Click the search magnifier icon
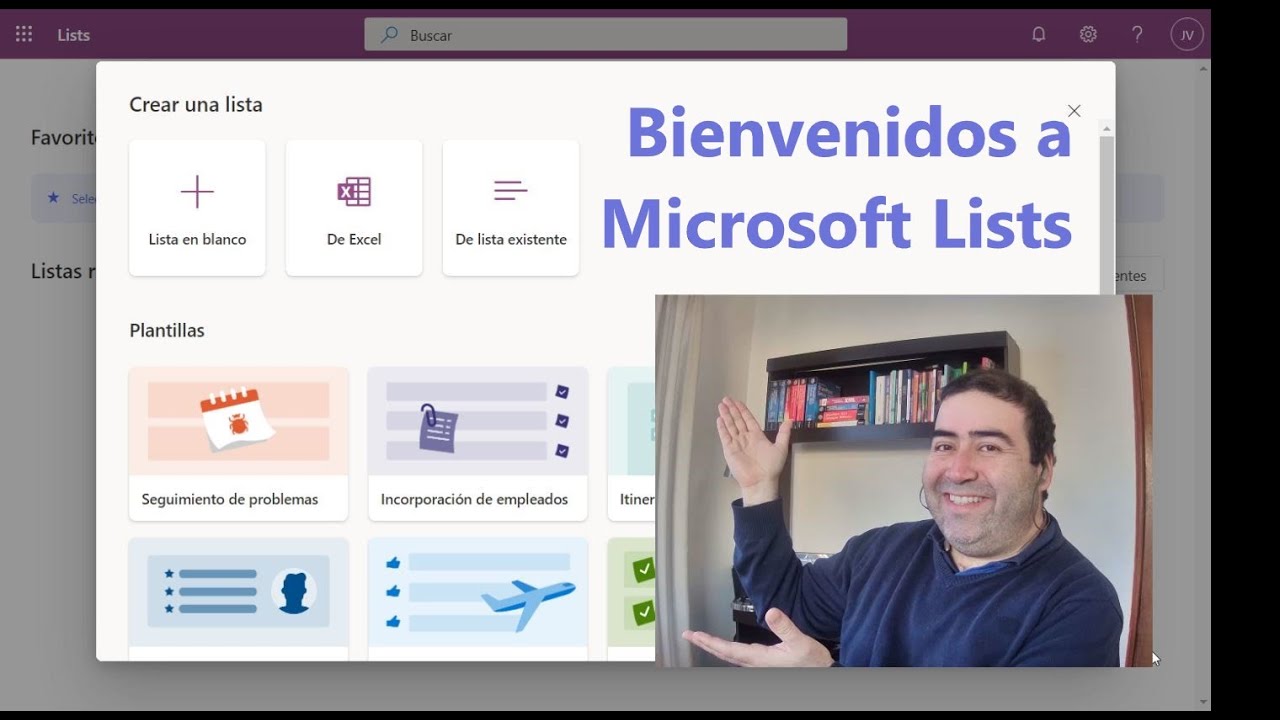This screenshot has width=1280, height=720. click(x=388, y=34)
